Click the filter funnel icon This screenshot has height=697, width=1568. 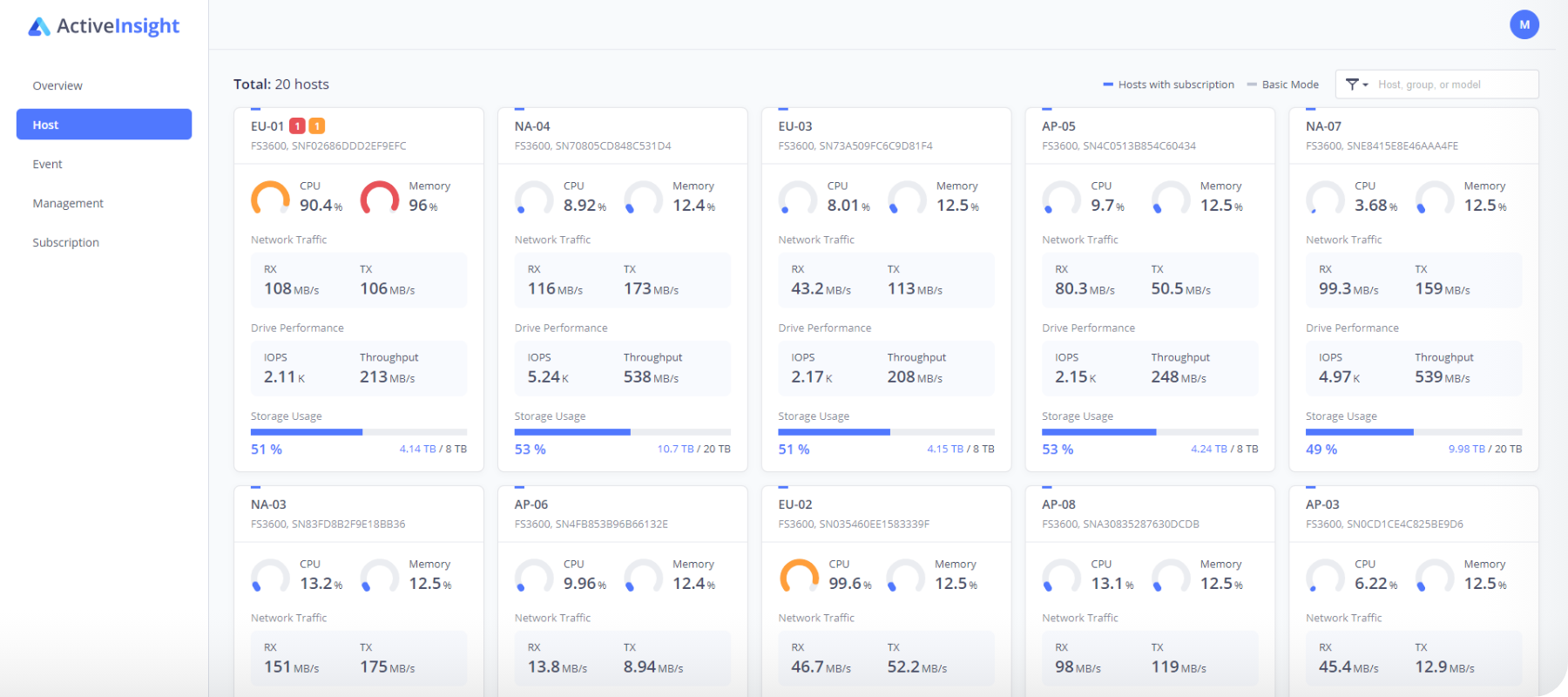[1351, 85]
